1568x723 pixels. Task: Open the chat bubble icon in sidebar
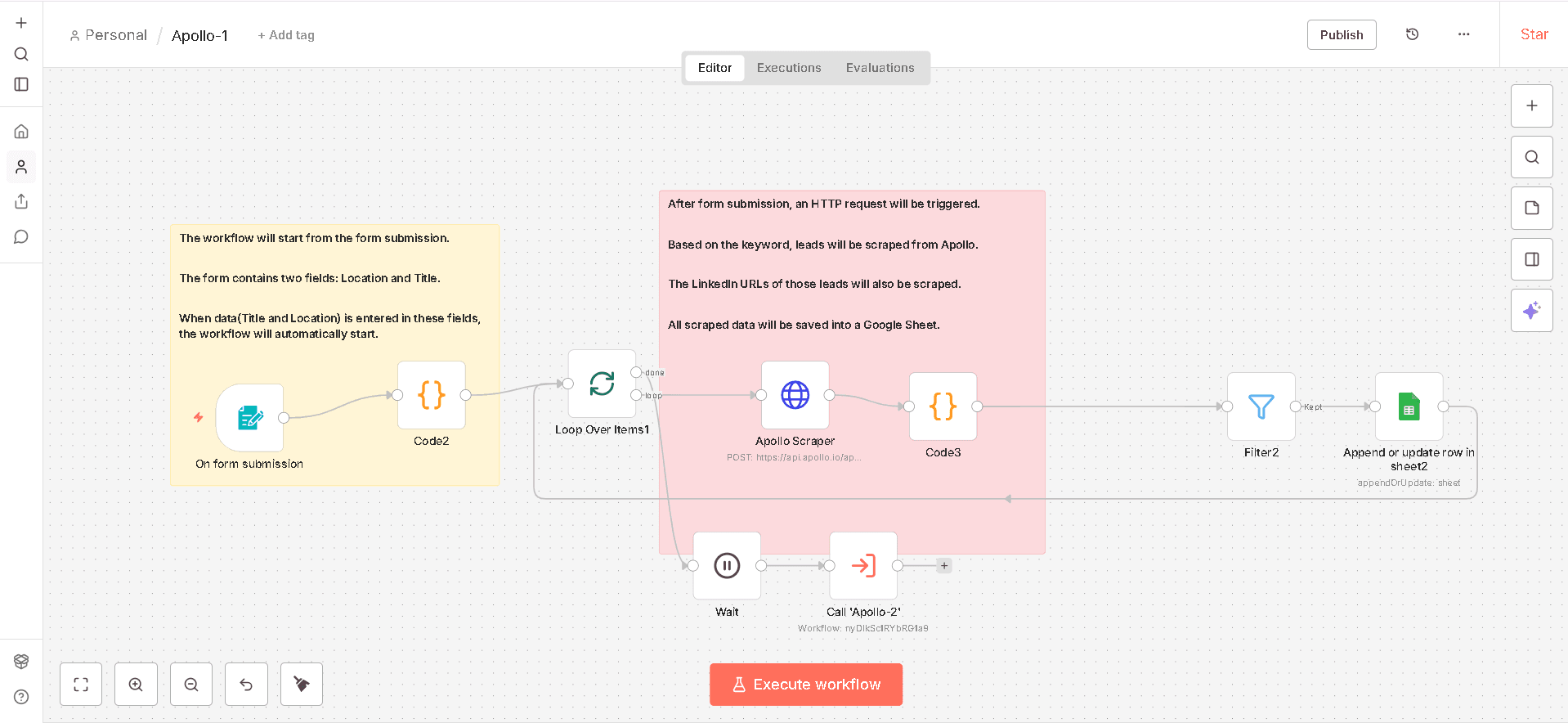coord(21,237)
